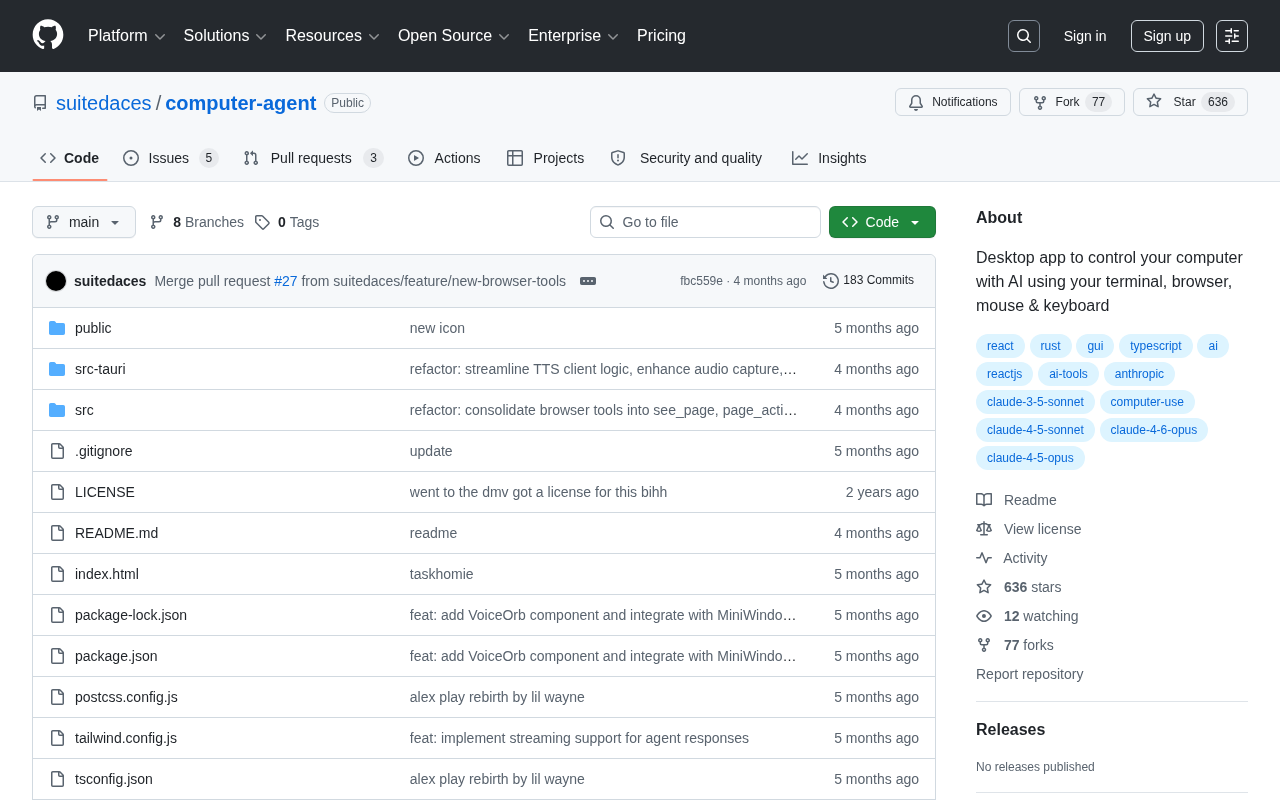The height and width of the screenshot is (800, 1280).
Task: Open the appearance settings sliders icon
Action: 1232,36
